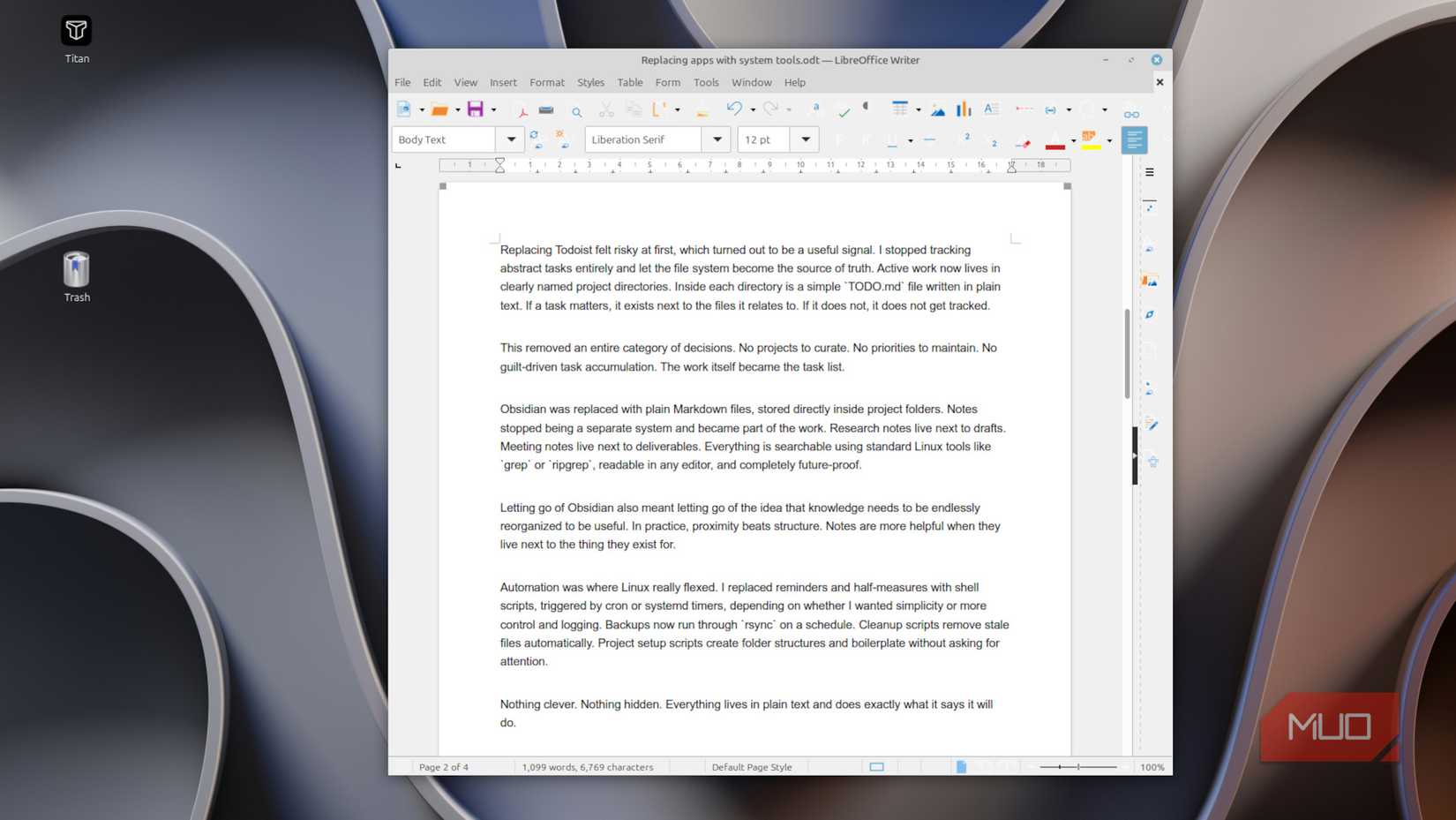Adjust the zoom slider in the status bar
Viewport: 1456px width, 820px height.
tap(1077, 767)
